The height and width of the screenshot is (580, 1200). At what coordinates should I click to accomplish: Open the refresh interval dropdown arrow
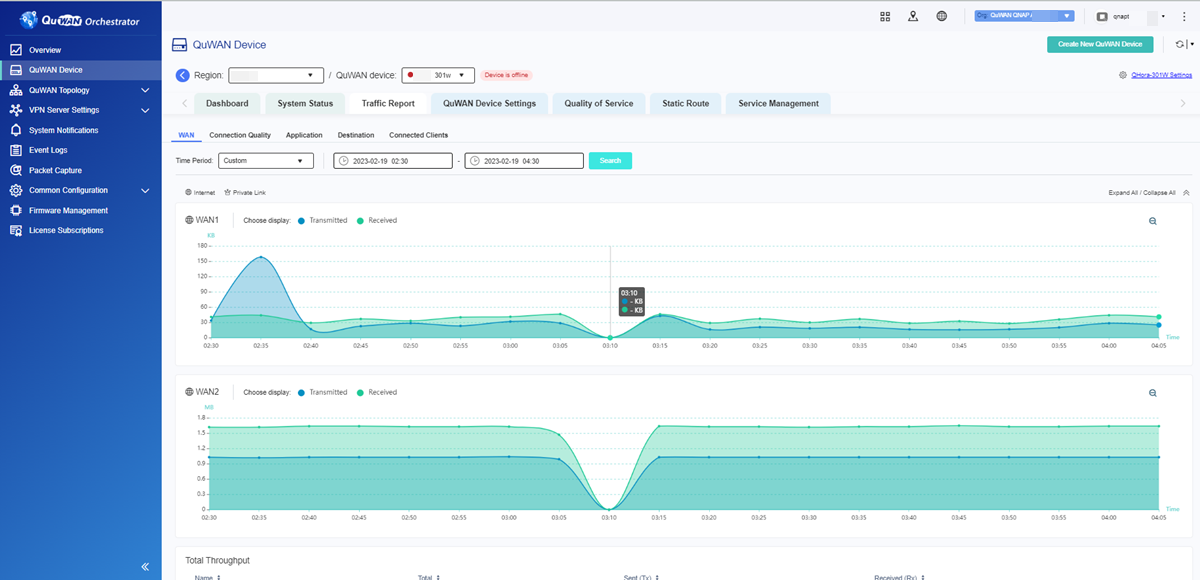pyautogui.click(x=1192, y=44)
